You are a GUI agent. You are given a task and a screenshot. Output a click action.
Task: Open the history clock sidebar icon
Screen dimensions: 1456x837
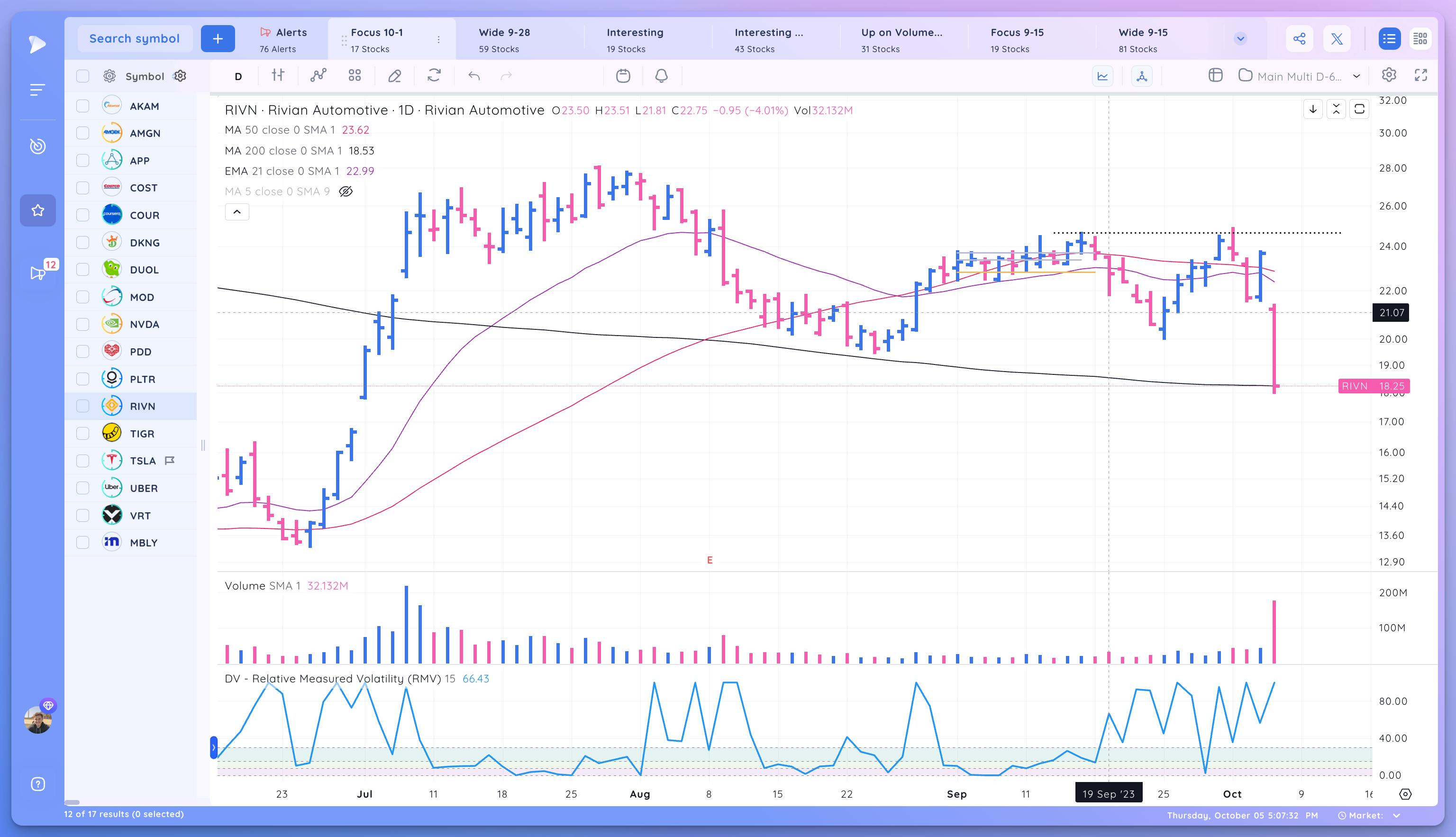(38, 146)
